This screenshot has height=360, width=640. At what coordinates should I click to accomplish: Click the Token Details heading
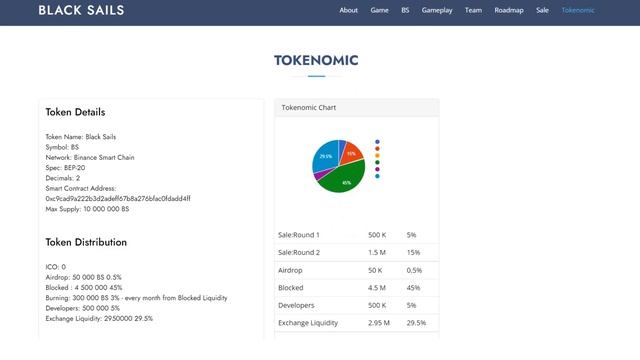coord(75,112)
